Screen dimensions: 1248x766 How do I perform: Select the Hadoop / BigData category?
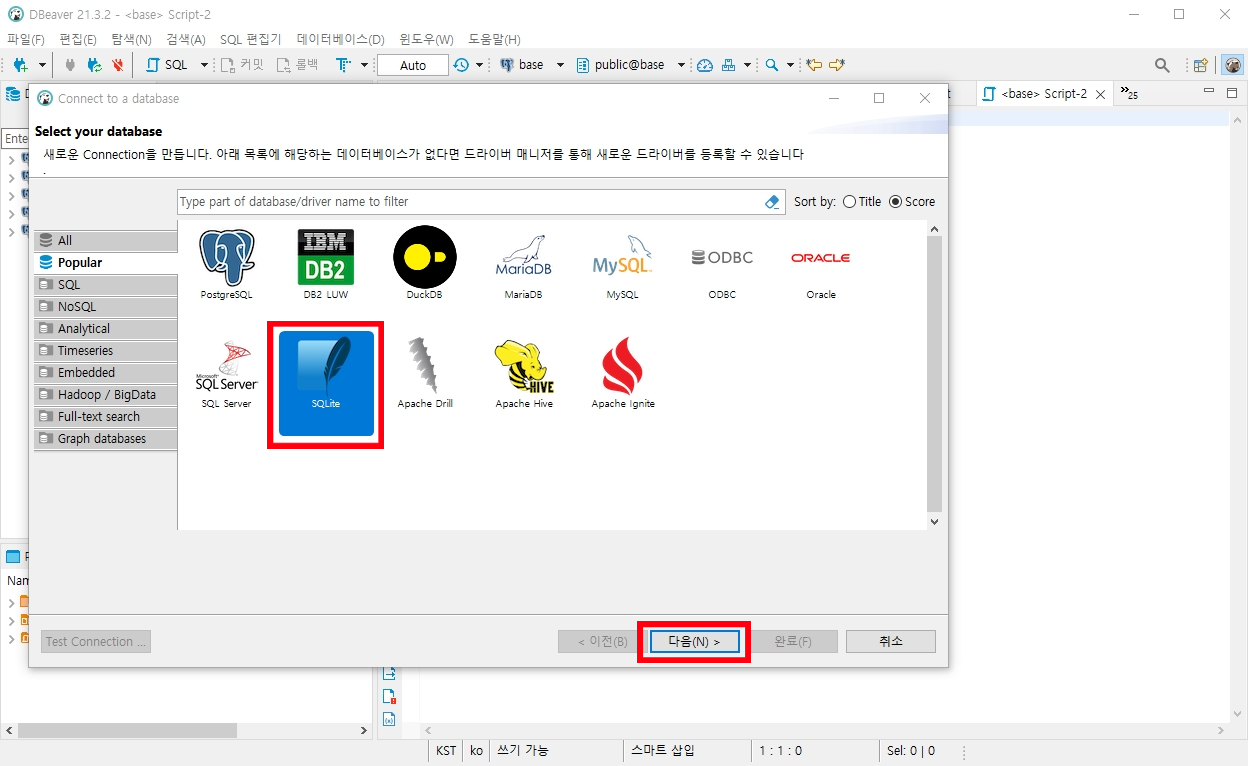coord(106,395)
